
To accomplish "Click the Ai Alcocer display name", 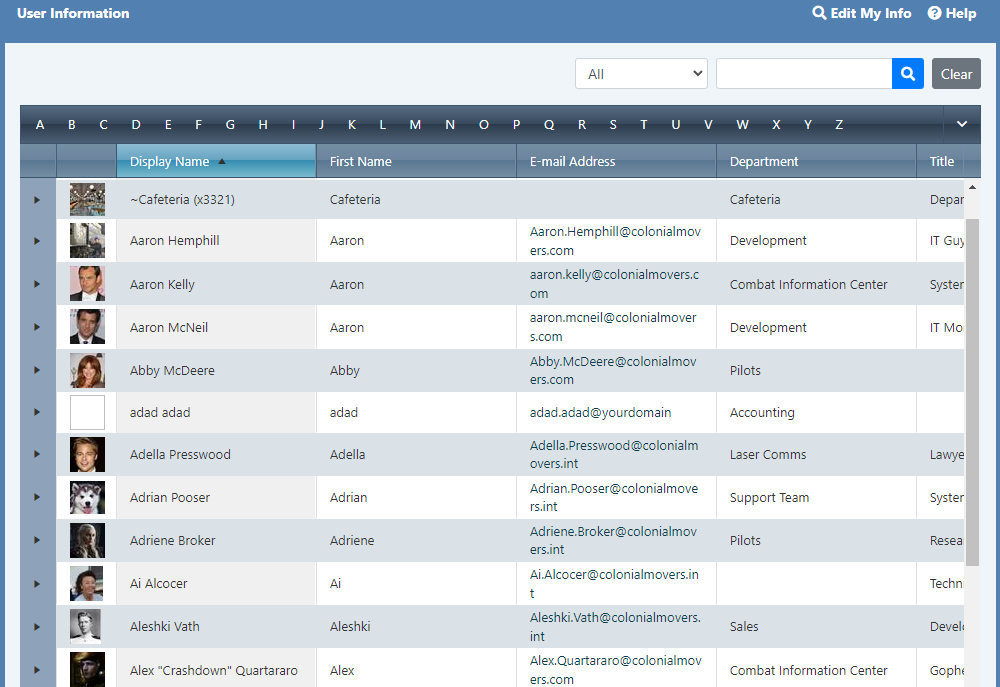I will (158, 584).
